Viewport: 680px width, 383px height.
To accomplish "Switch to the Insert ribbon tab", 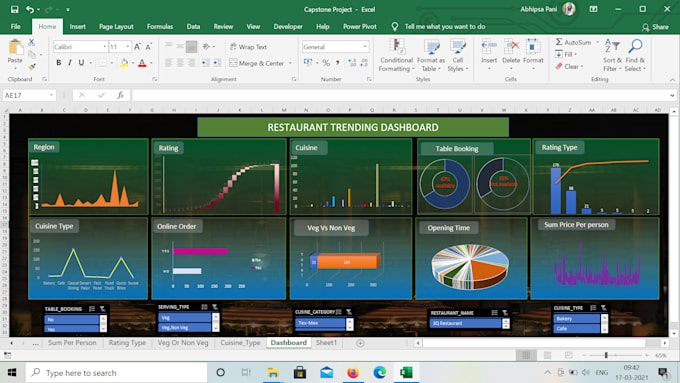I will (x=77, y=26).
